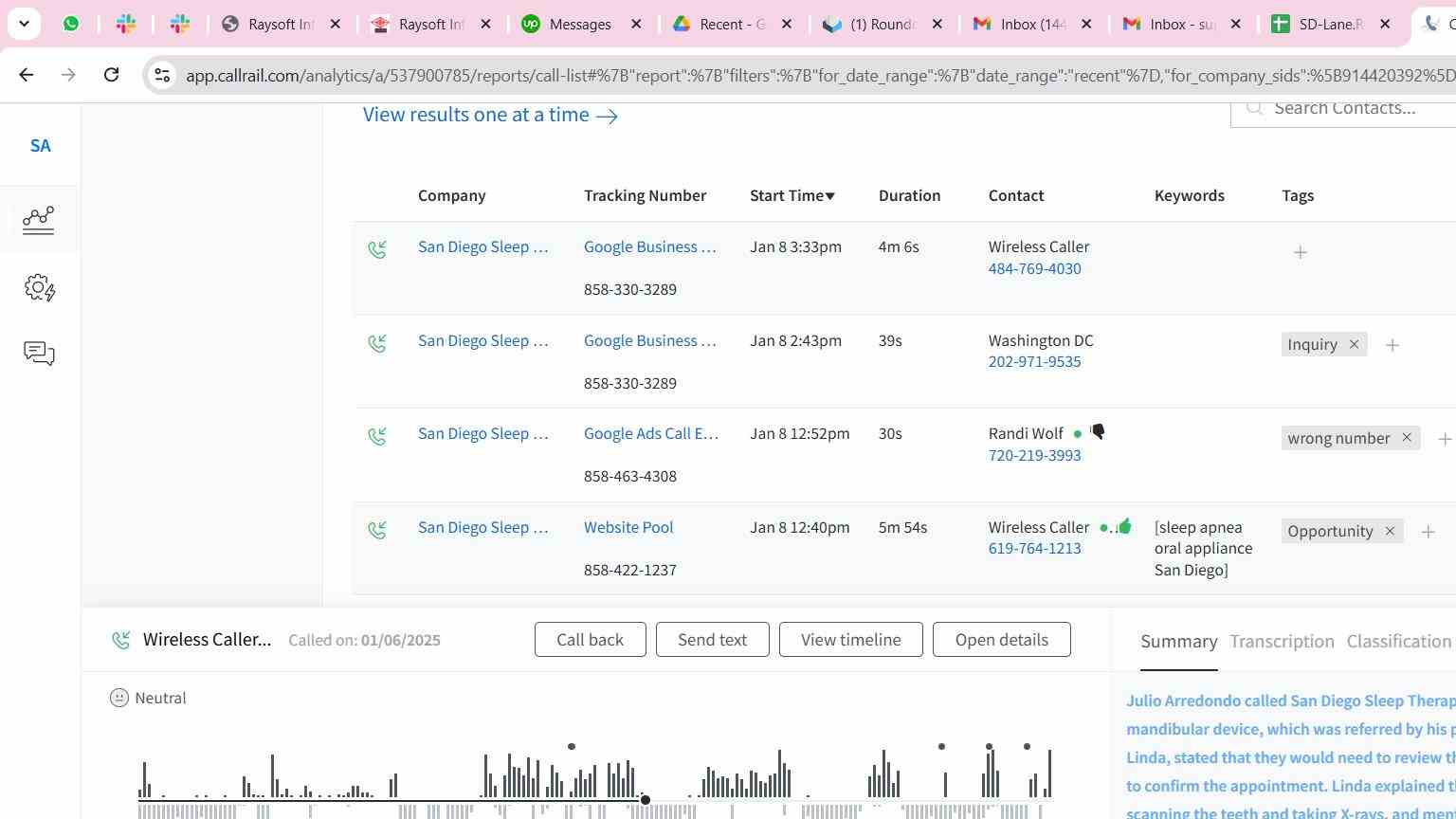
Task: Click inbound call icon for 3:33pm call
Action: pyautogui.click(x=377, y=249)
